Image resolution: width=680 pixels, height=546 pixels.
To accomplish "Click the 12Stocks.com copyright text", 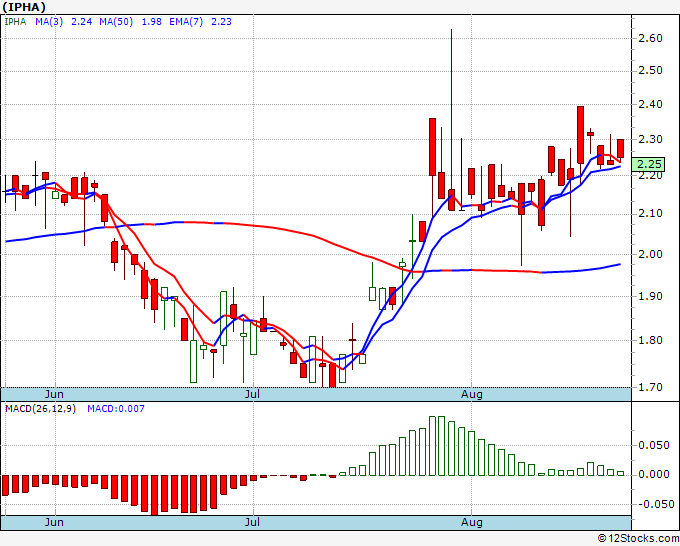I will 638,539.
